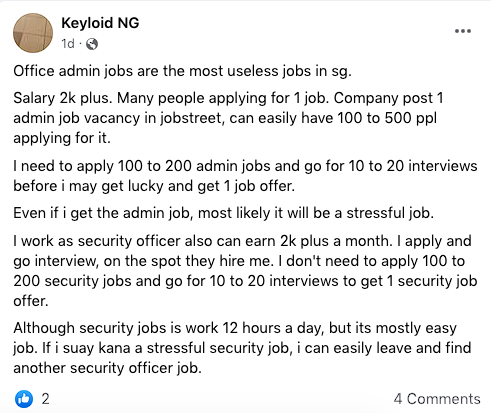The width and height of the screenshot is (491, 413).
Task: Click the final line 'another security officer job.'
Action: 107,368
